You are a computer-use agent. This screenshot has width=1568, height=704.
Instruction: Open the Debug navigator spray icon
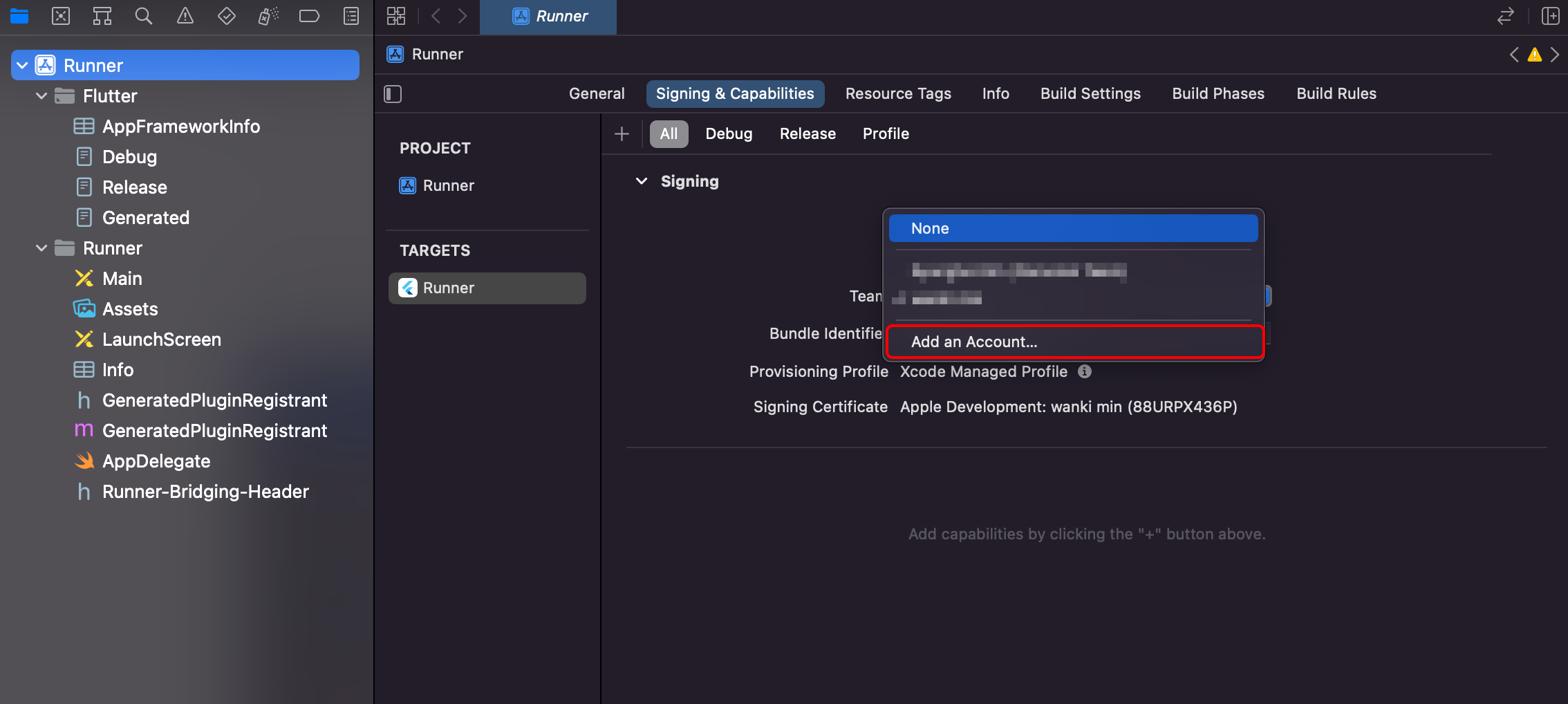(x=268, y=16)
